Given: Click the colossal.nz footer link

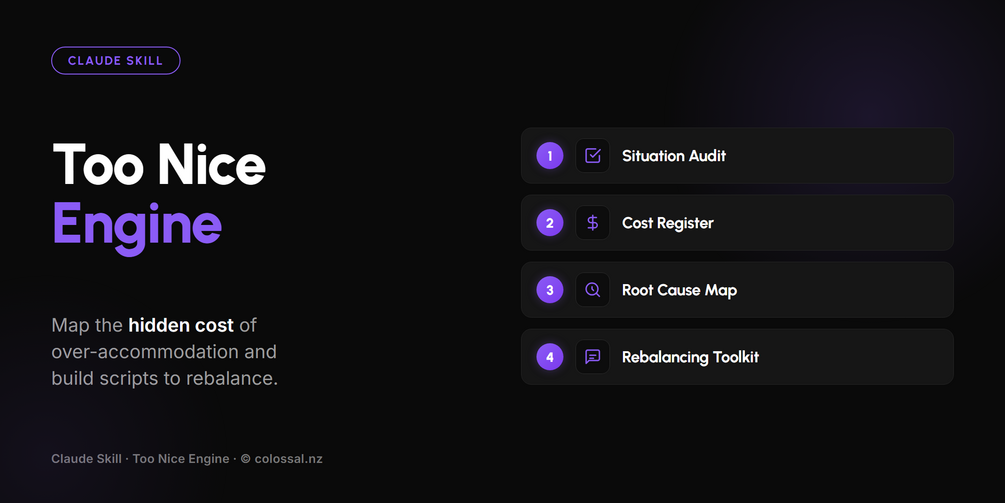Looking at the screenshot, I should (x=288, y=459).
